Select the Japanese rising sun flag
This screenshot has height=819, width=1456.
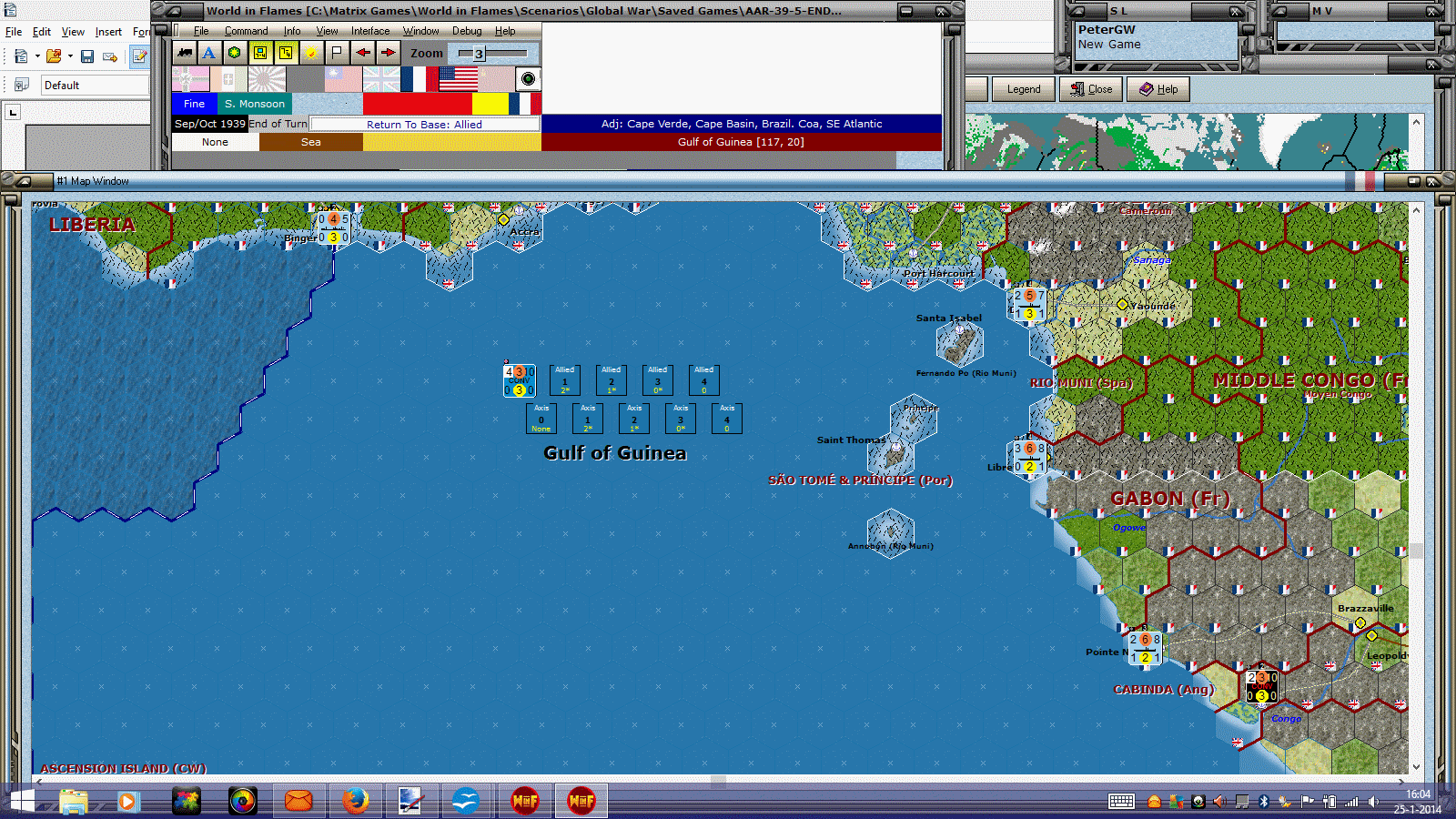pyautogui.click(x=267, y=79)
